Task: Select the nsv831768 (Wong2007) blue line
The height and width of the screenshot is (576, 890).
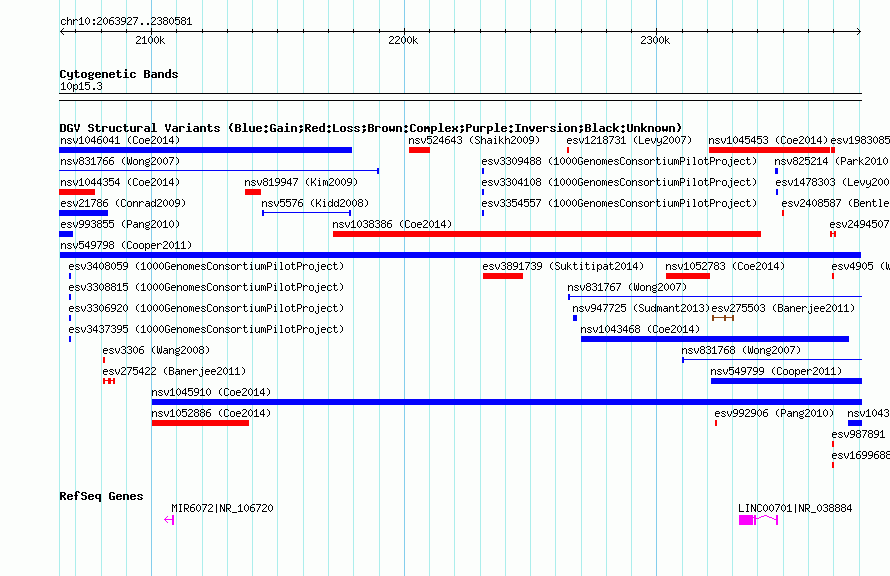Action: pyautogui.click(x=772, y=359)
